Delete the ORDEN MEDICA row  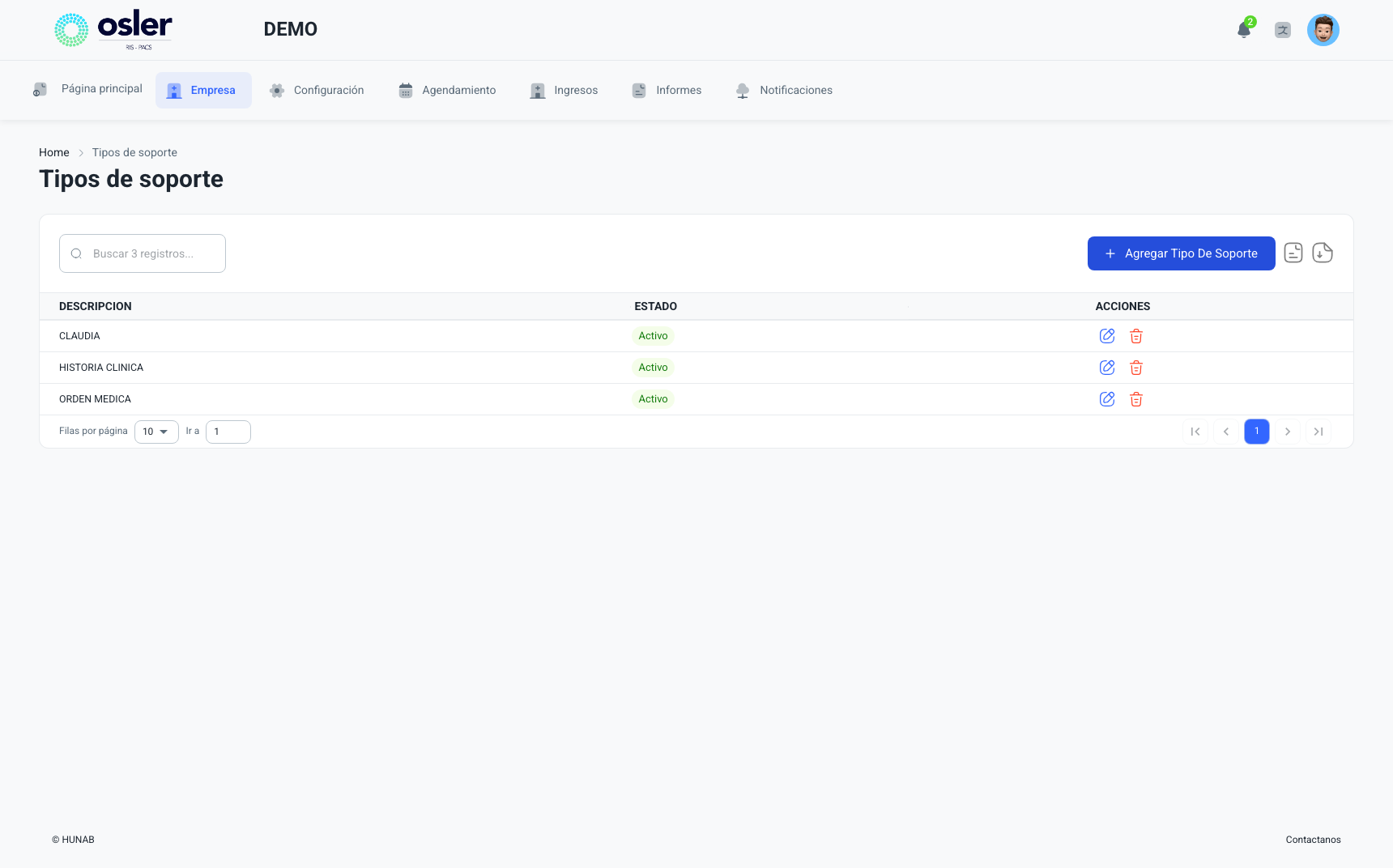[x=1136, y=399]
